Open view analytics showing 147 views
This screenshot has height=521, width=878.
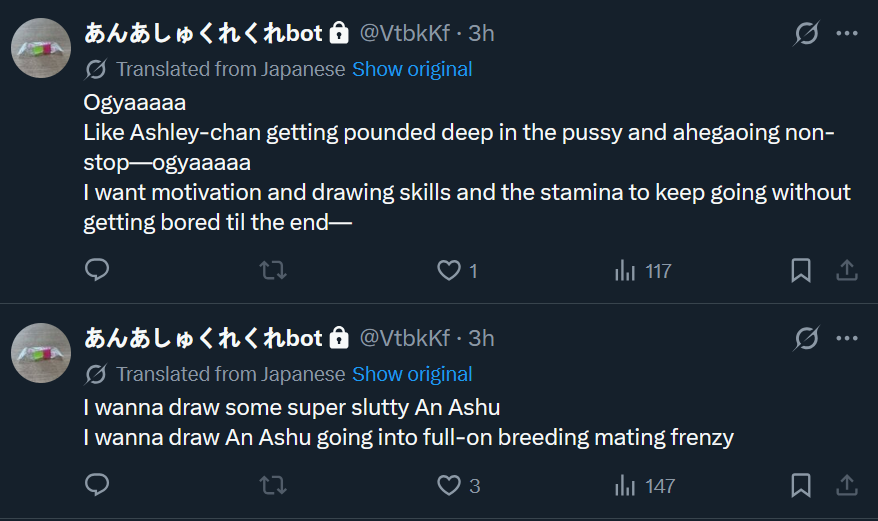[626, 485]
